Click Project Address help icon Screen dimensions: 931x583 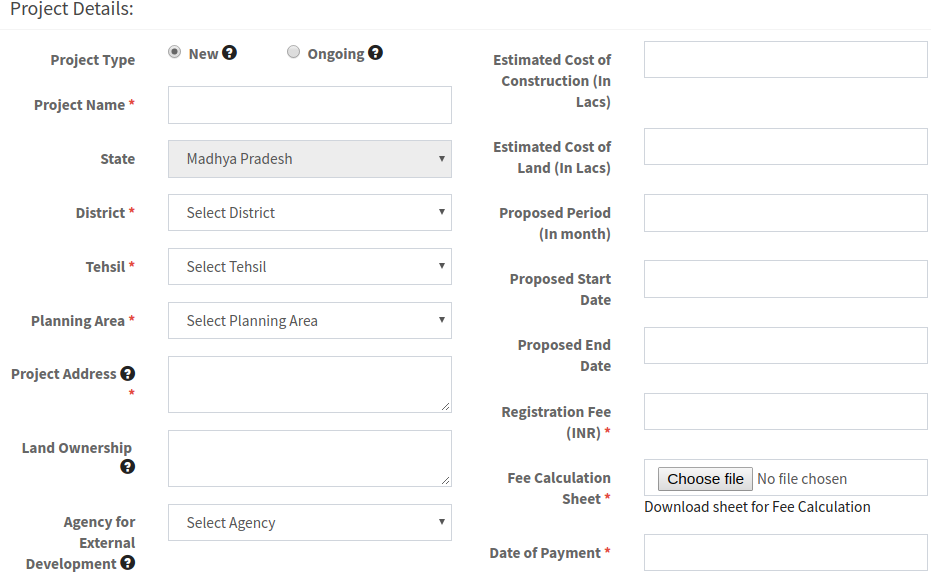[128, 373]
